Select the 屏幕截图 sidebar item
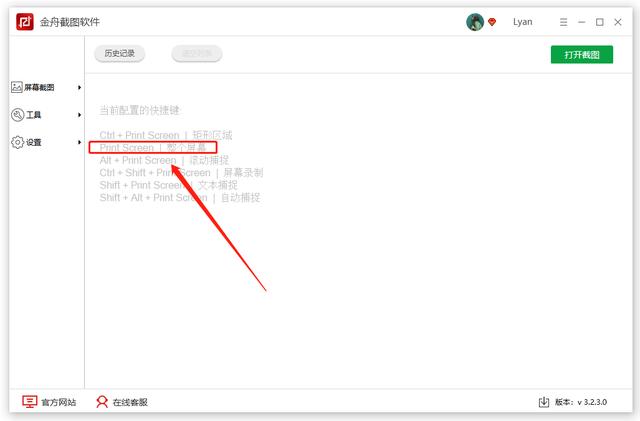Screen dimensions: 640x421 (40, 88)
